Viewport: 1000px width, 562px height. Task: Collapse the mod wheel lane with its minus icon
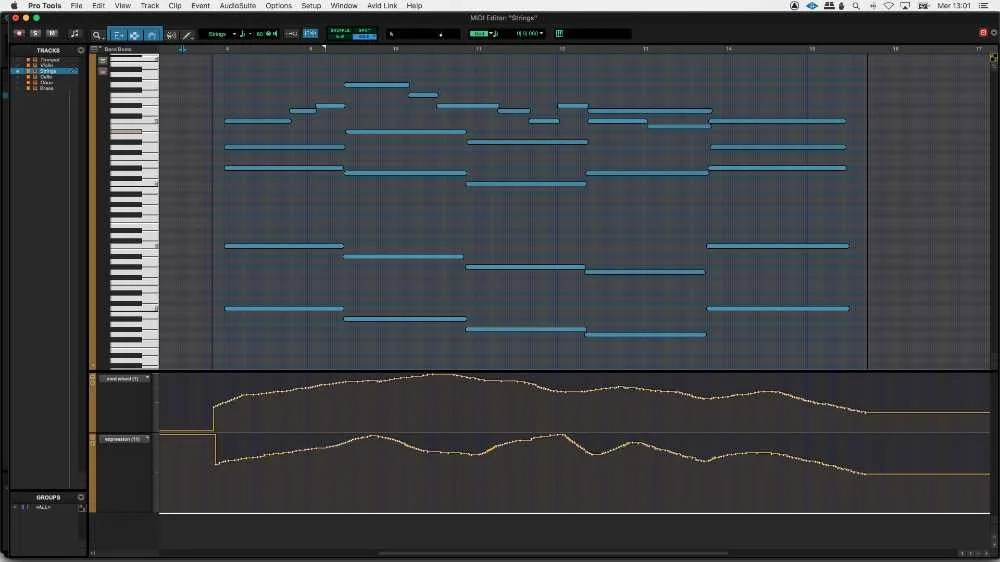click(93, 376)
